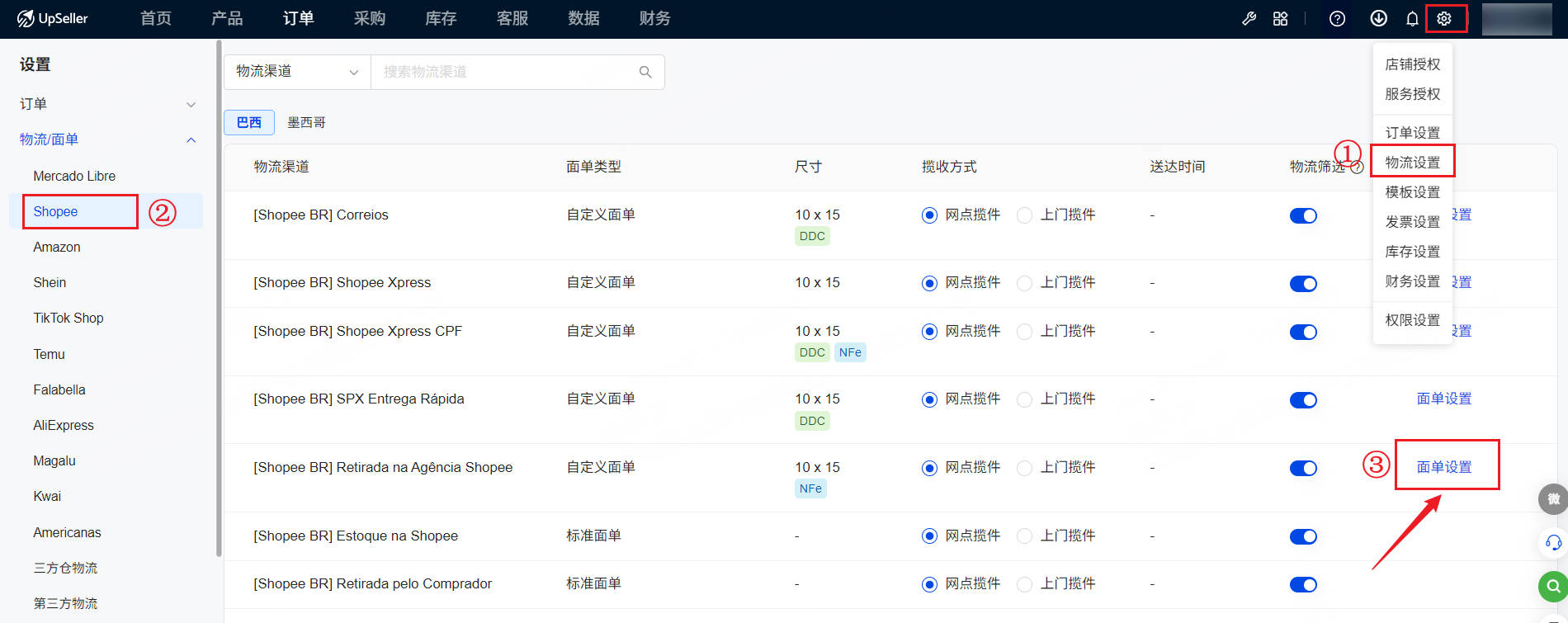
Task: Select 订单设置 in settings menu
Action: (x=1413, y=132)
